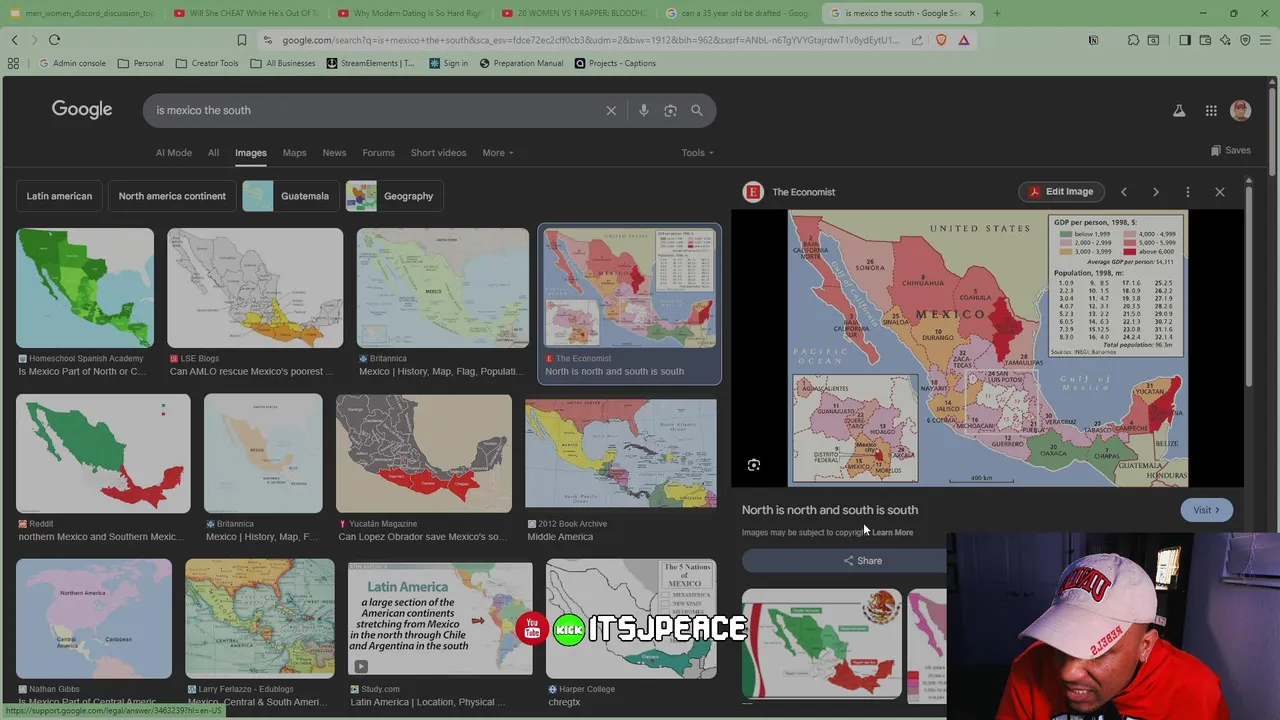Open the Brave Wallet icon

(x=1205, y=40)
